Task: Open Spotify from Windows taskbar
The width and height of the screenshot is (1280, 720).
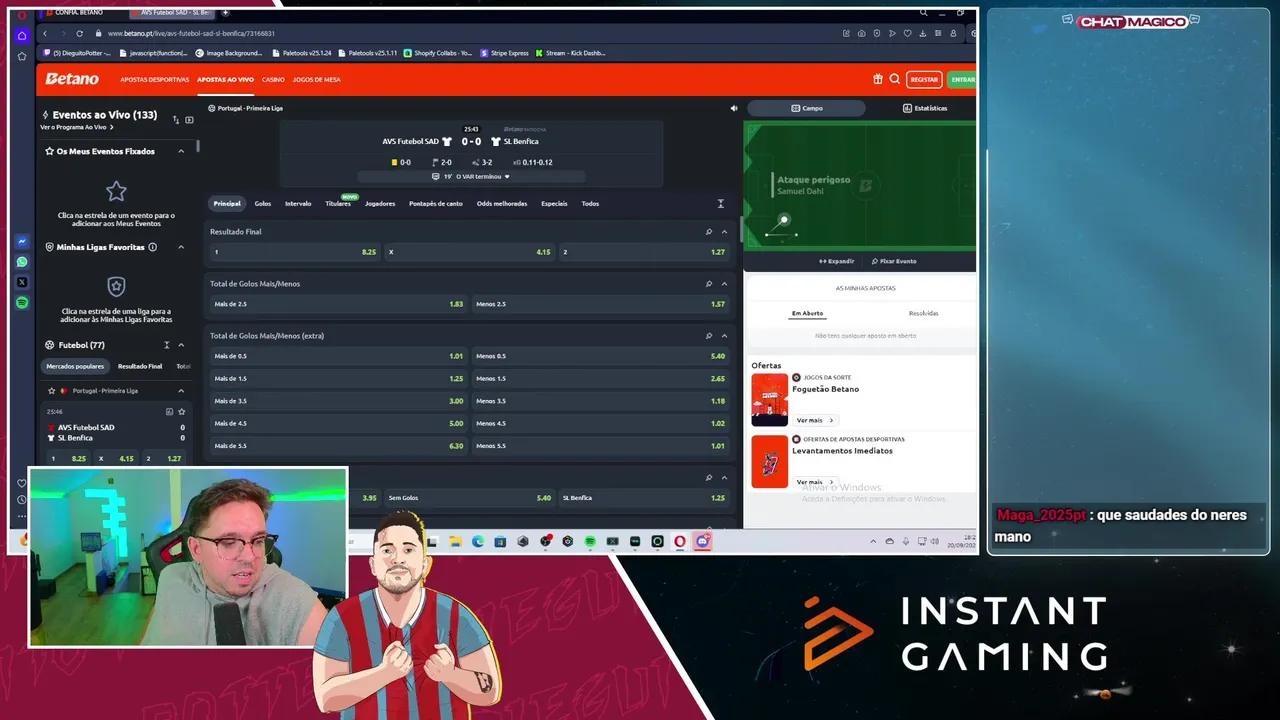Action: point(590,541)
